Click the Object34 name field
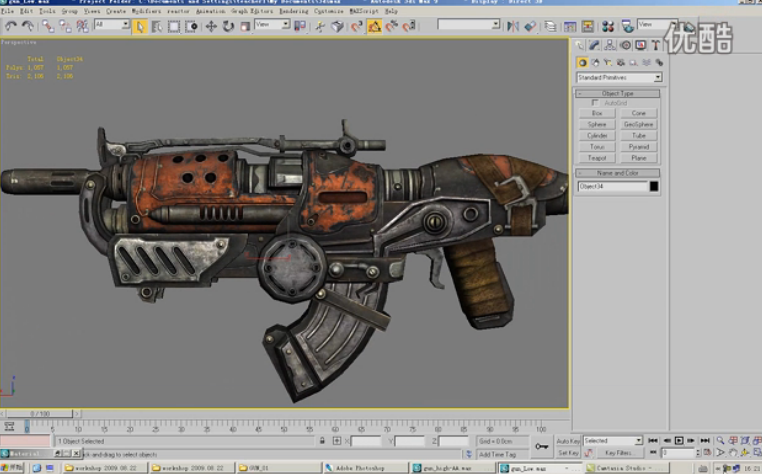 [612, 186]
